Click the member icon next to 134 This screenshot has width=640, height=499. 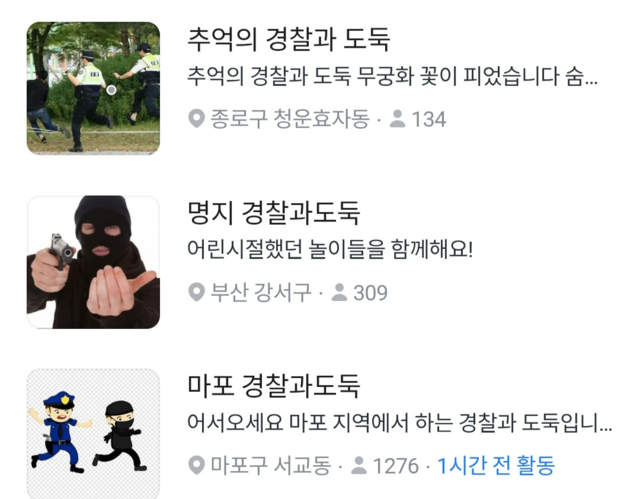(x=397, y=119)
